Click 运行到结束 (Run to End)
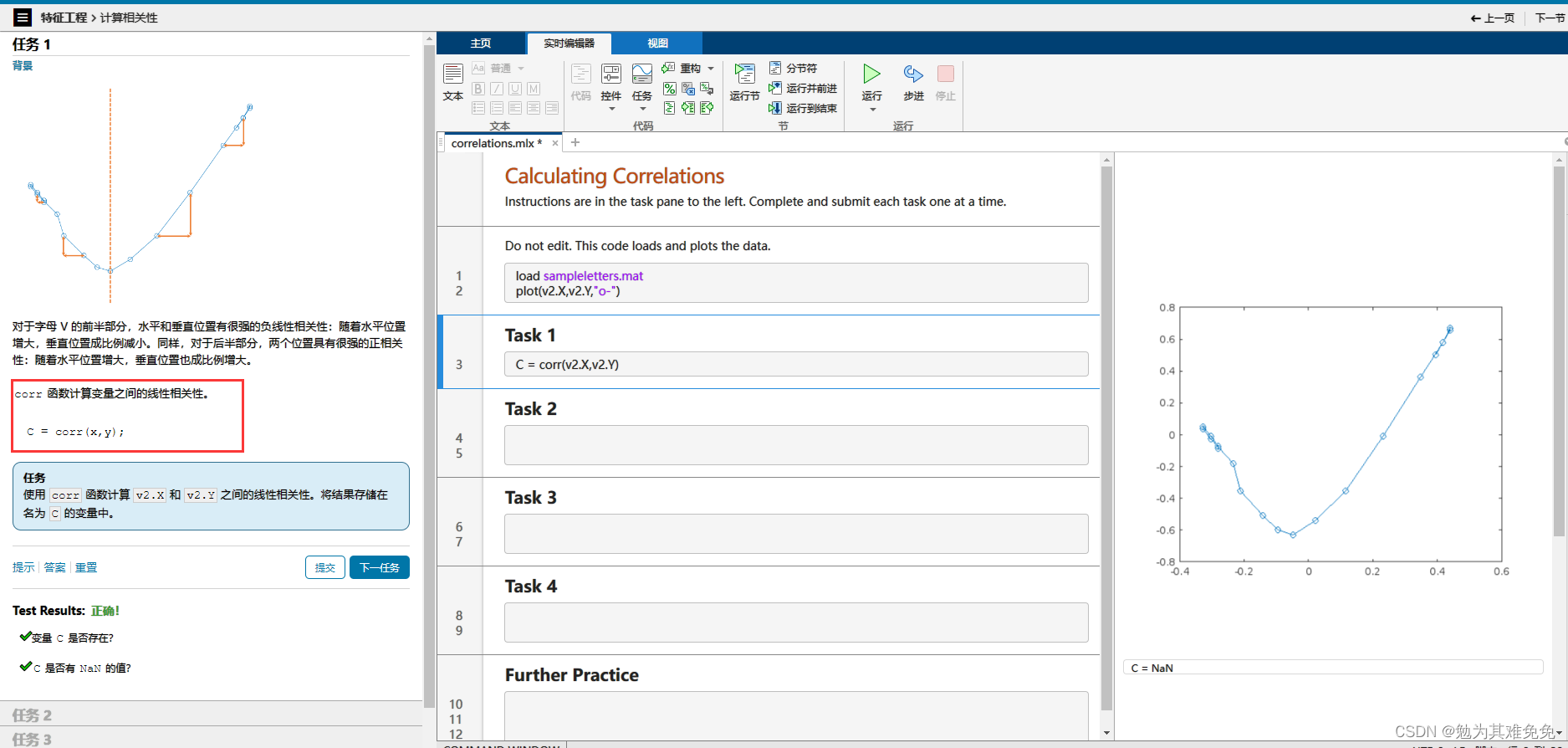Image resolution: width=1568 pixels, height=748 pixels. pyautogui.click(x=803, y=108)
